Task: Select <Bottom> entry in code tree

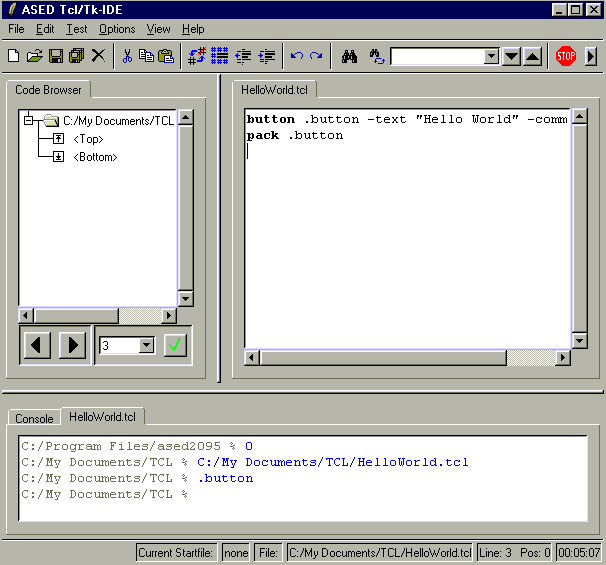Action: pos(95,157)
